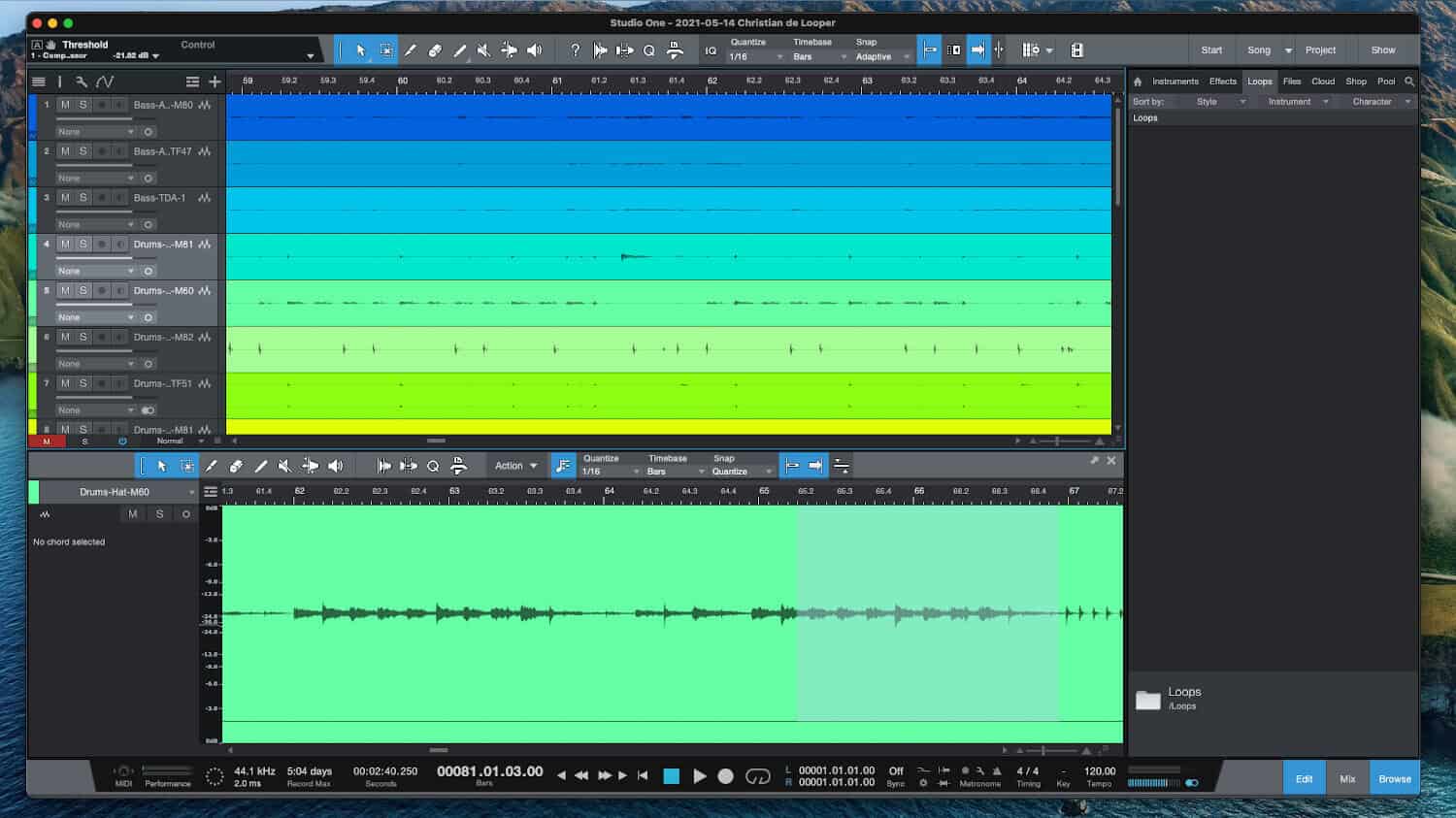Toggle the Browse view button
Image resolution: width=1456 pixels, height=818 pixels.
[x=1395, y=778]
